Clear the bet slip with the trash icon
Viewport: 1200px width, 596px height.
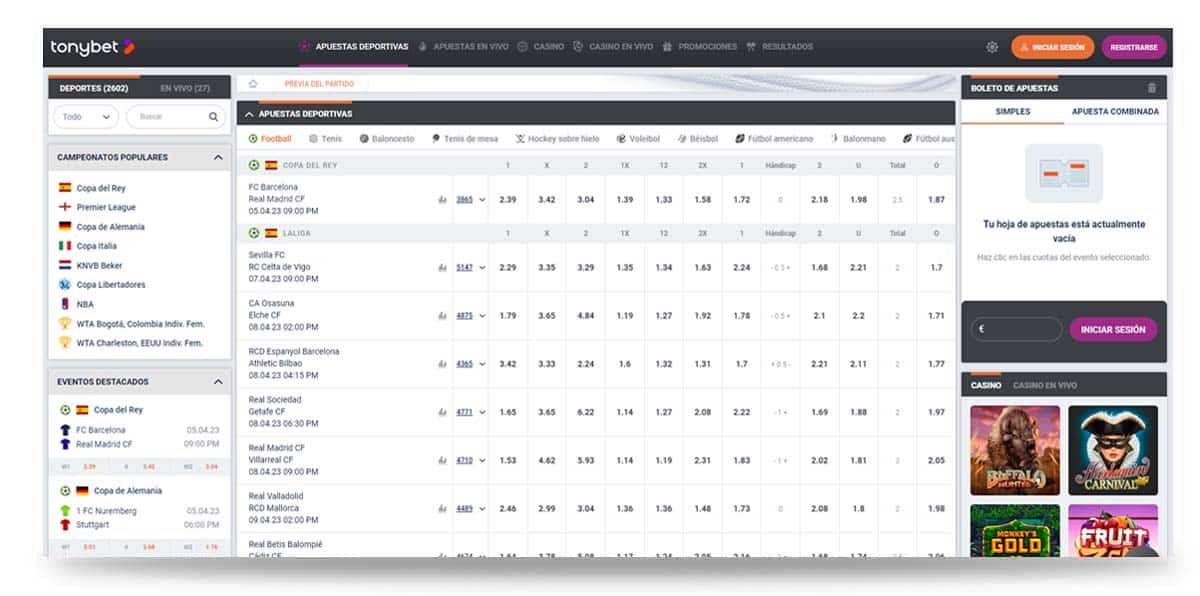click(1152, 88)
